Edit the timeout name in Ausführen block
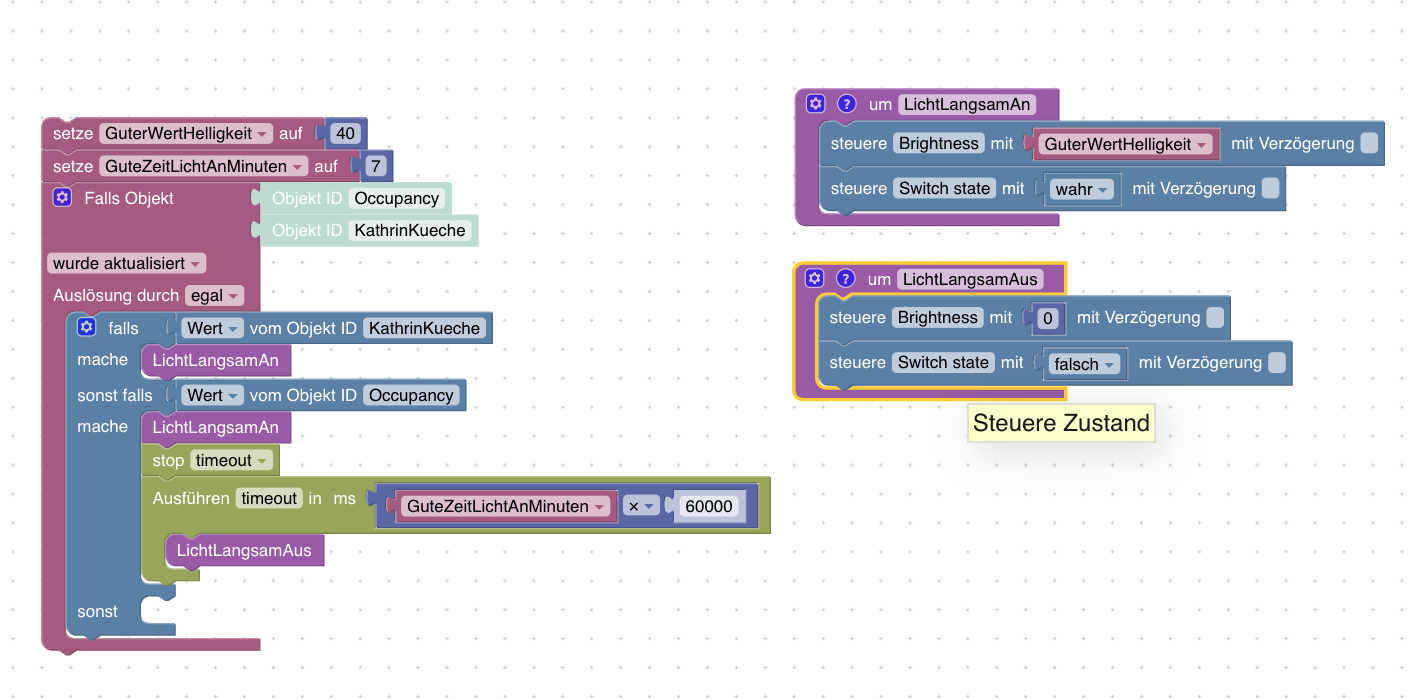The height and width of the screenshot is (698, 1416). pyautogui.click(x=269, y=498)
